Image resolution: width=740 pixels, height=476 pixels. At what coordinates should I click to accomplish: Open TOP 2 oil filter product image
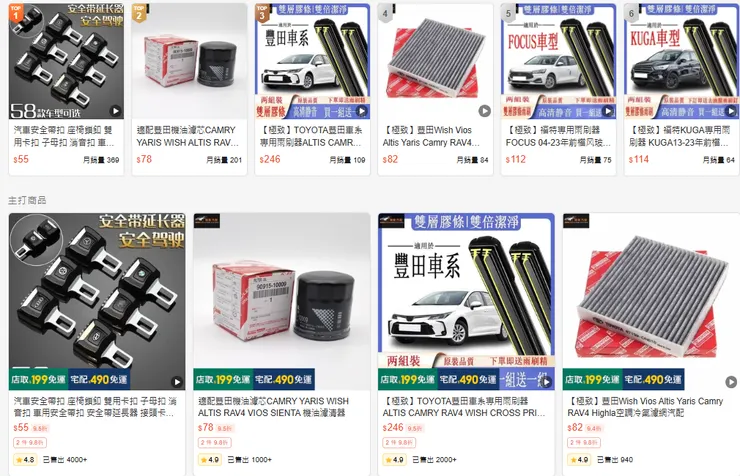click(x=189, y=61)
